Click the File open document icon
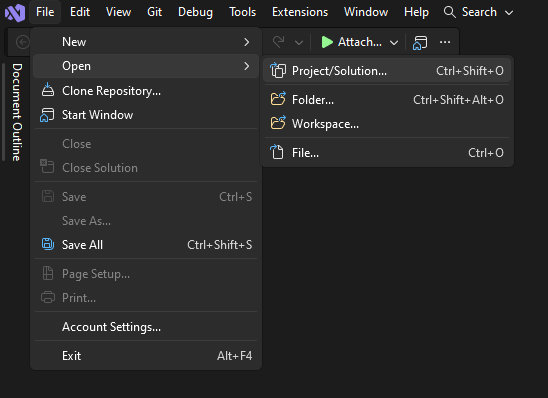The width and height of the screenshot is (548, 398). (277, 152)
